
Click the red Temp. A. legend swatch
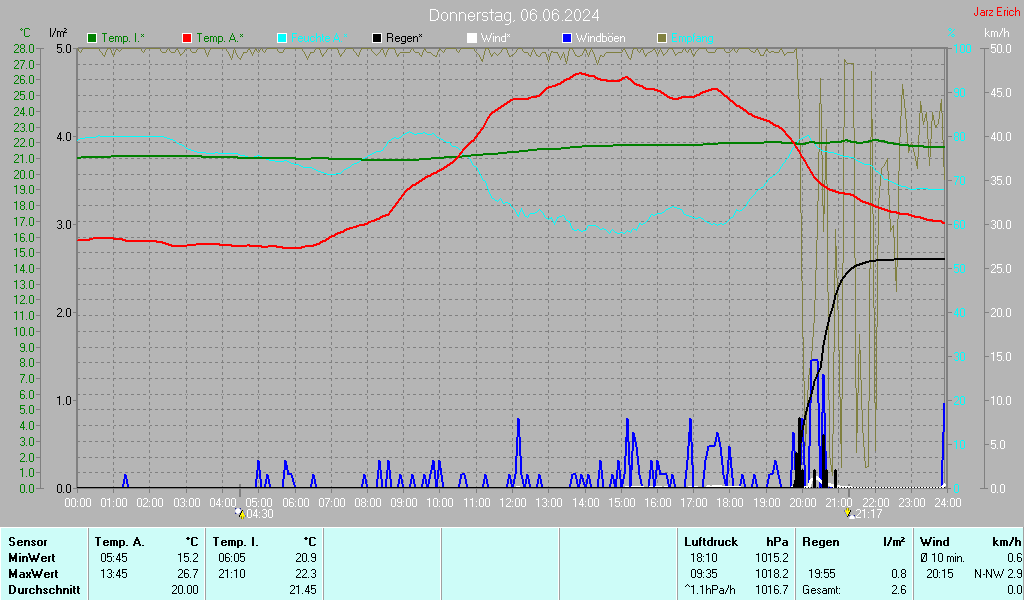(187, 38)
